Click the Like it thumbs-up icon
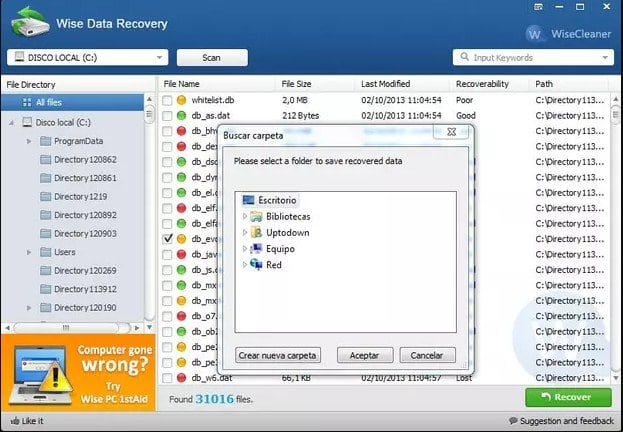Image resolution: width=623 pixels, height=432 pixels. pyautogui.click(x=15, y=420)
